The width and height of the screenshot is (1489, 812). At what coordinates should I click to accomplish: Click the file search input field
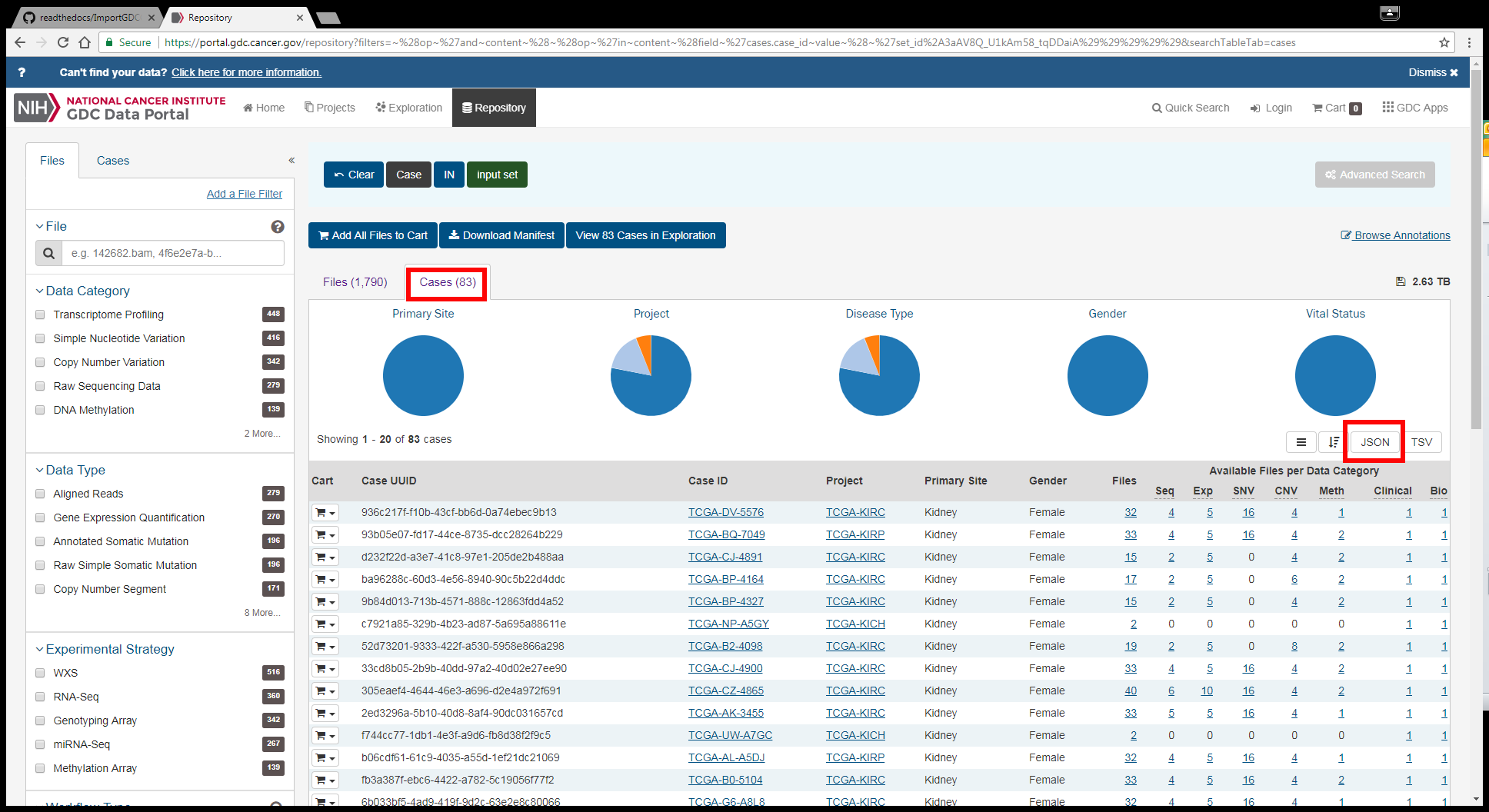[x=173, y=253]
